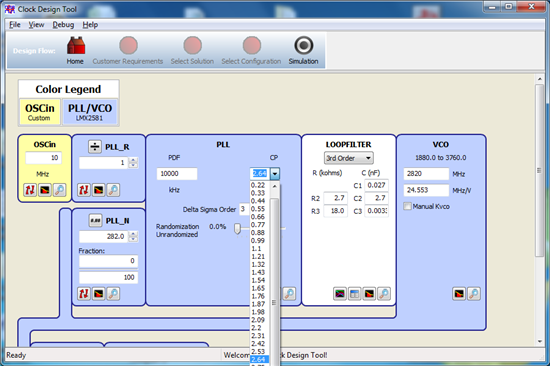Click the PLL_R value field
The width and height of the screenshot is (550, 366).
(x=104, y=163)
